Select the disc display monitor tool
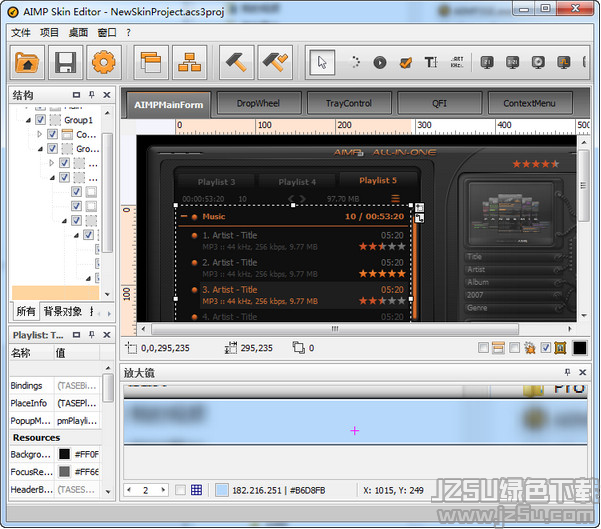Viewport: 601px width, 529px height. coord(538,62)
